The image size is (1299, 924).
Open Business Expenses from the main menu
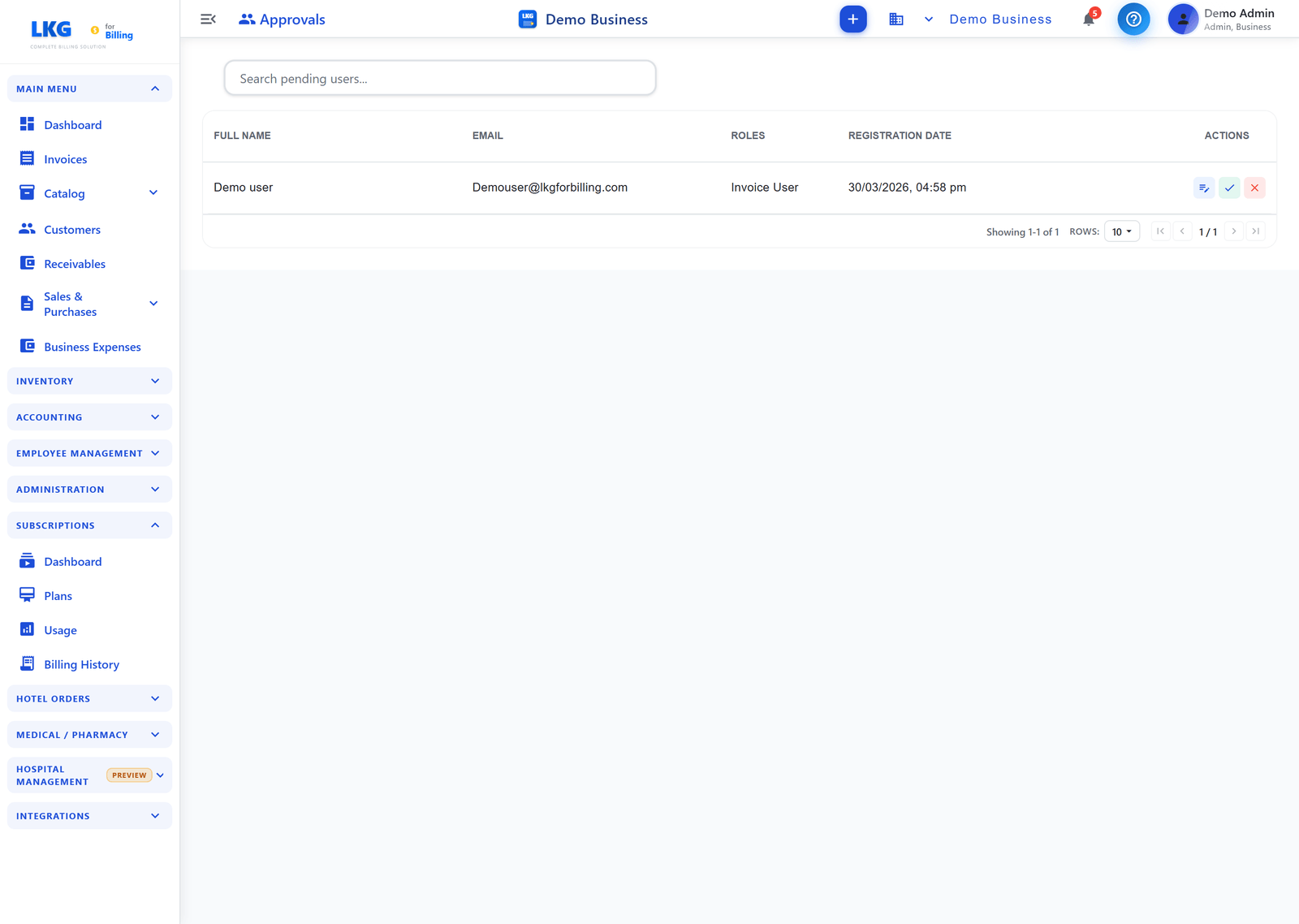point(93,347)
